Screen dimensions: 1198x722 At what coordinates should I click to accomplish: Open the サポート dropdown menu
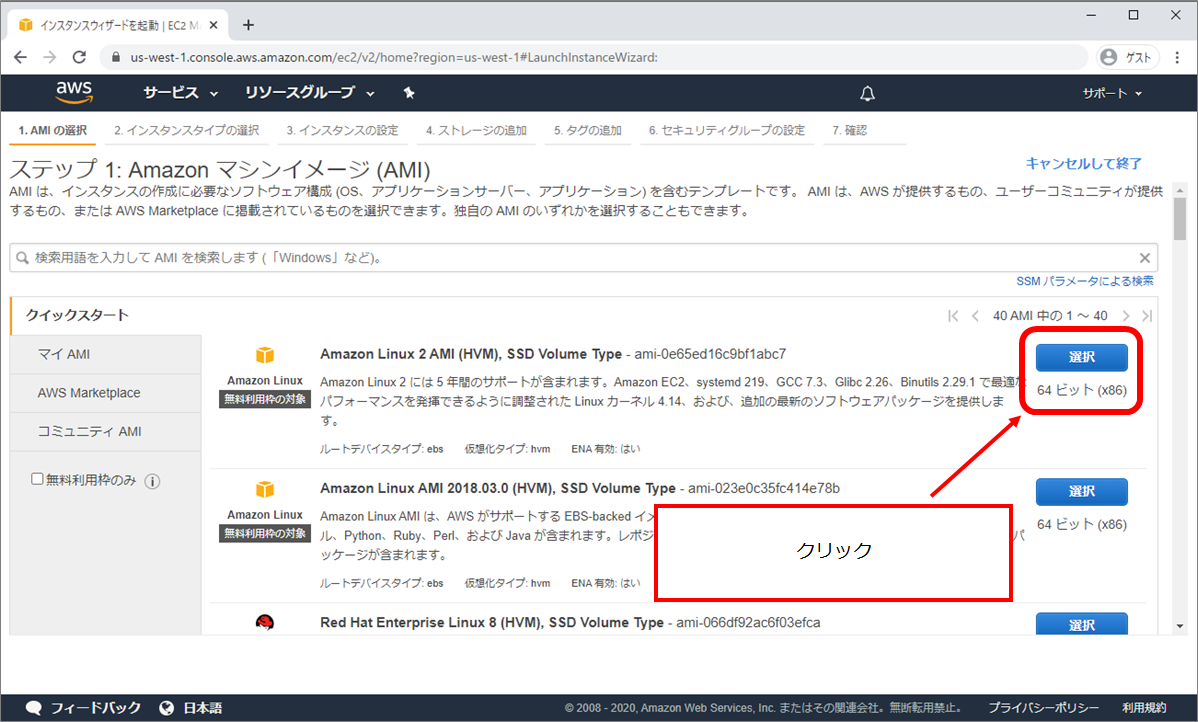[1112, 93]
